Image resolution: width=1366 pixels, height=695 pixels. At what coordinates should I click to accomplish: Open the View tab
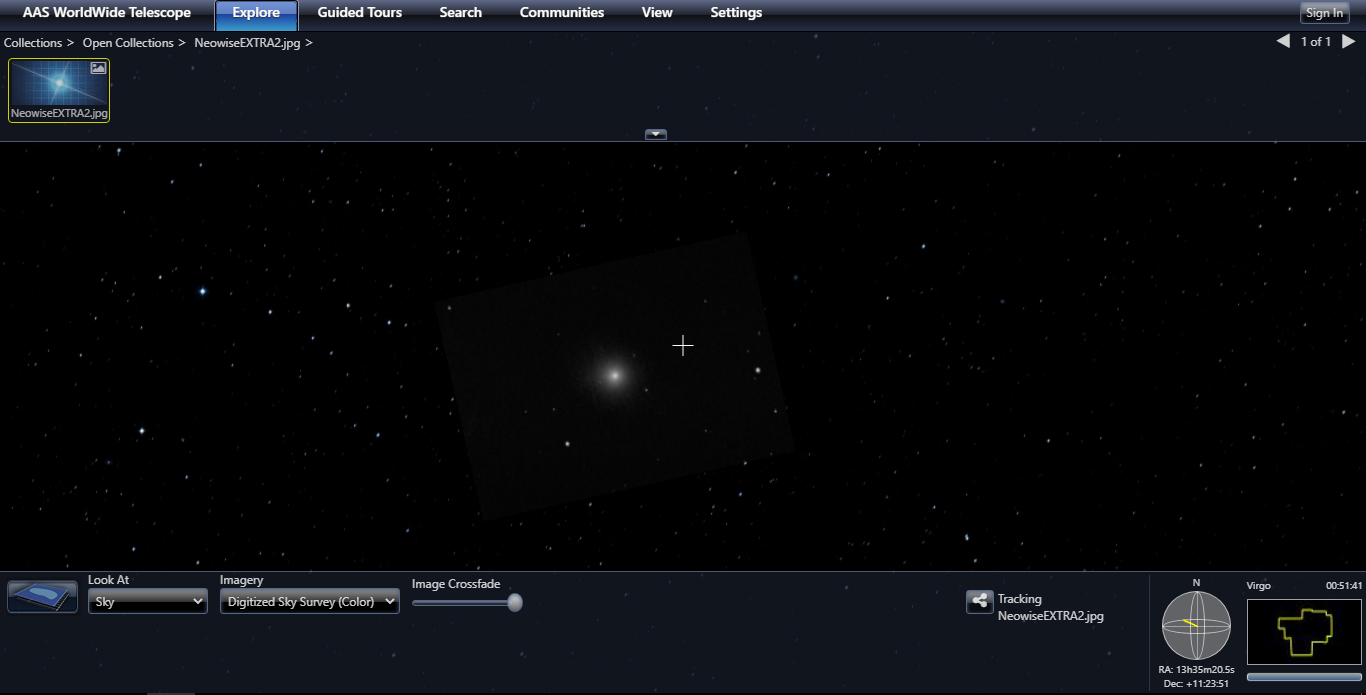(657, 13)
